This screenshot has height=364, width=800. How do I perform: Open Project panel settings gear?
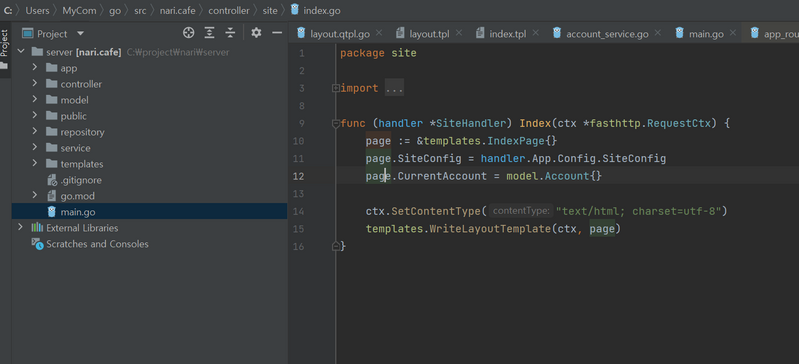[256, 33]
